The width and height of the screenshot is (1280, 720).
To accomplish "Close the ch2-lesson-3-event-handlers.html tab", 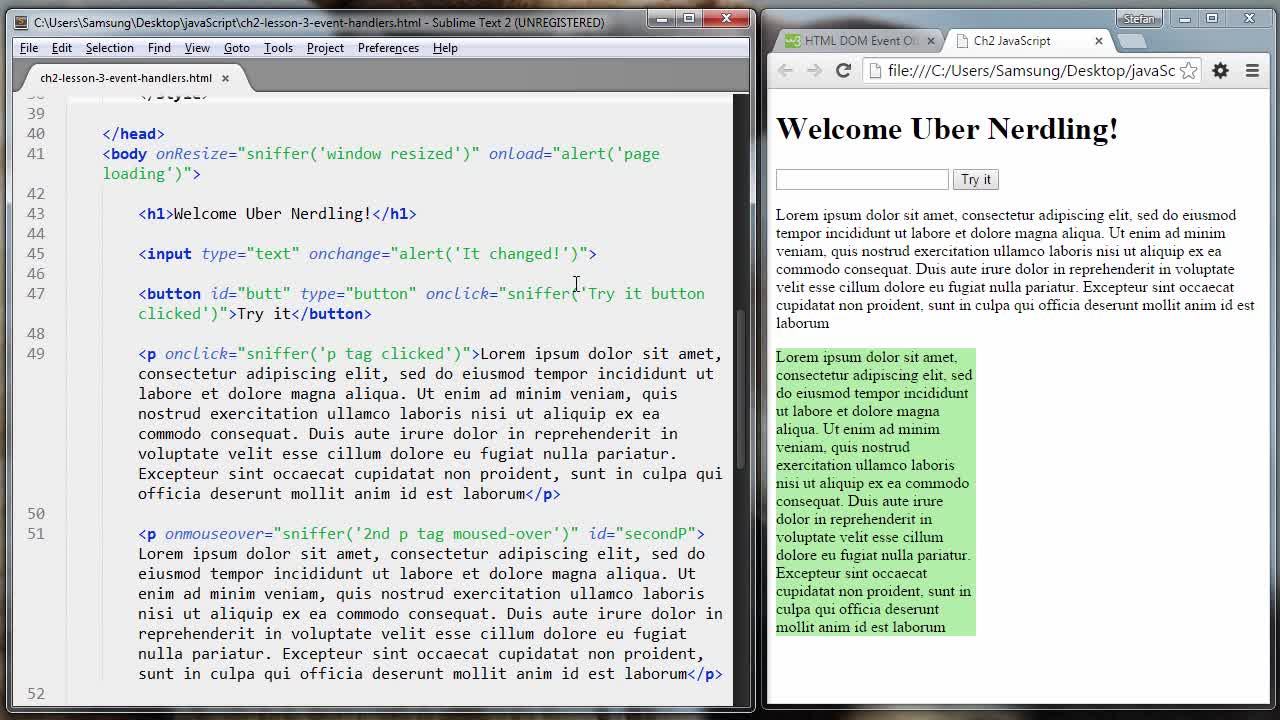I will 225,78.
